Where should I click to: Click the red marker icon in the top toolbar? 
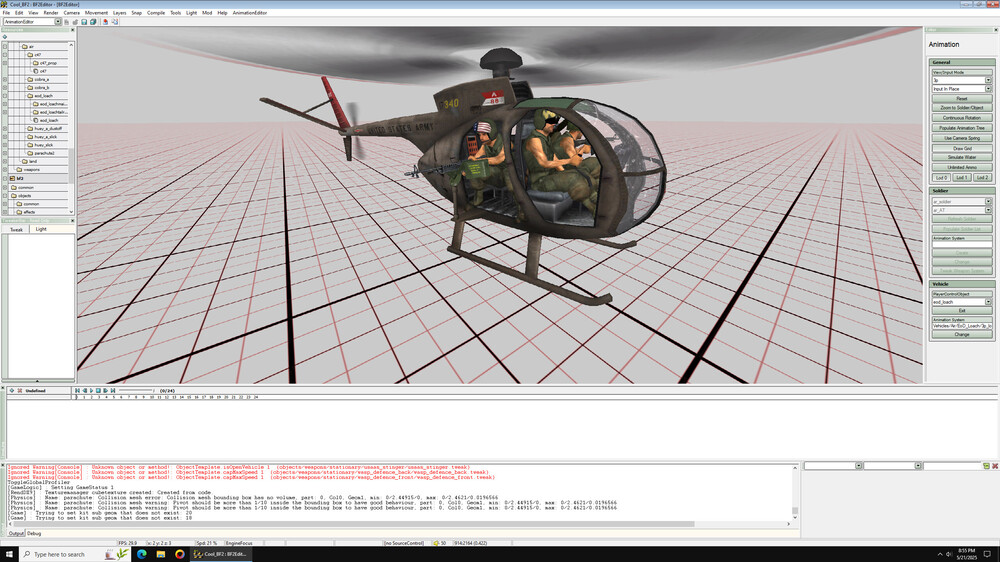pos(105,22)
